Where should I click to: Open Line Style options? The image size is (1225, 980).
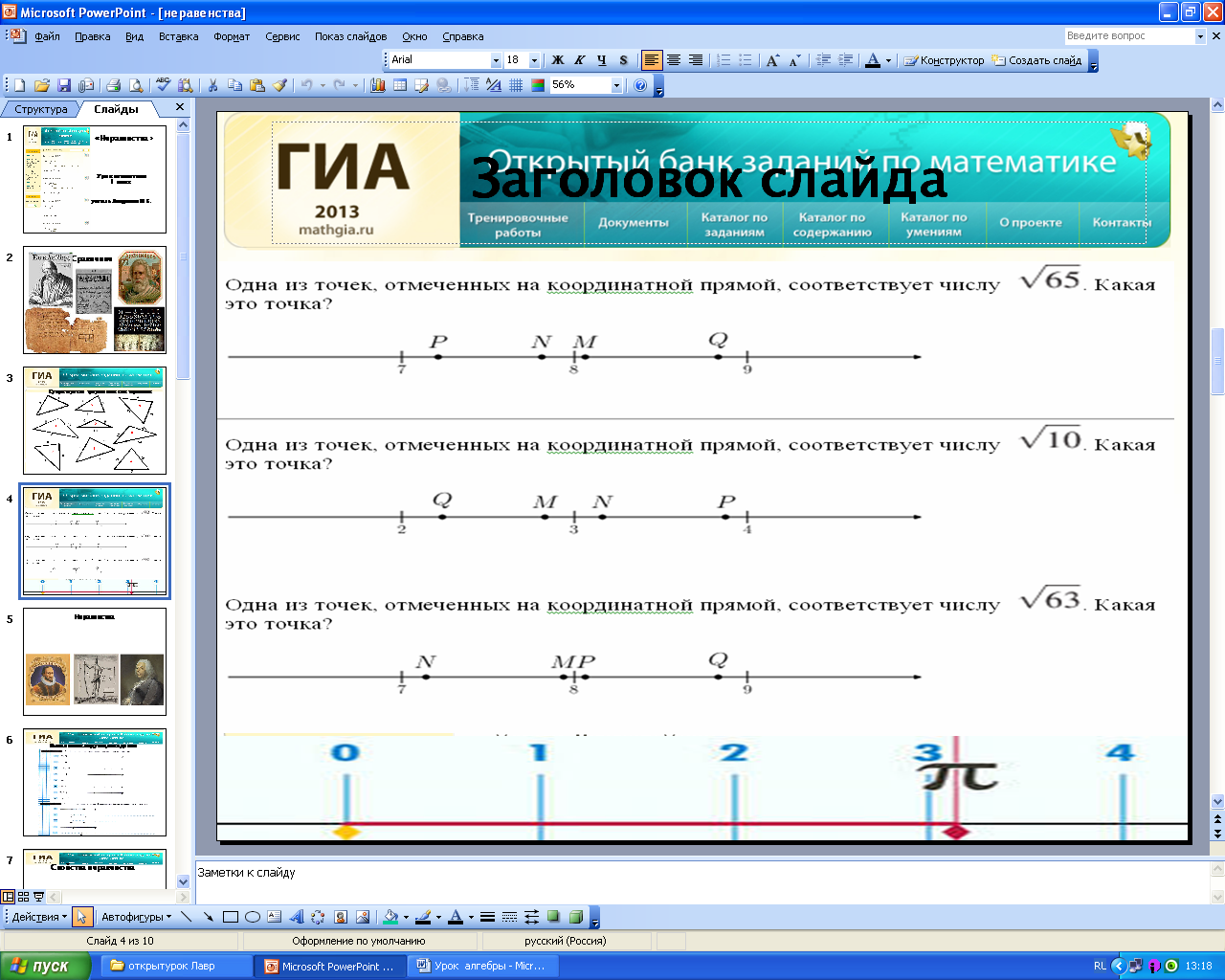487,917
